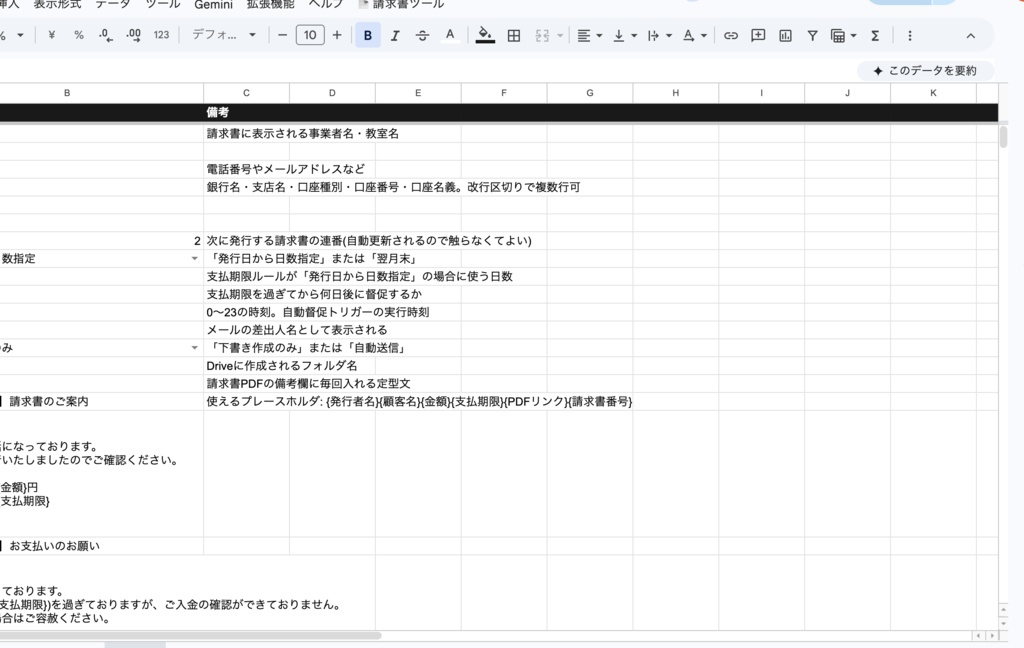Select the 請求書のご案内 cell
Viewport: 1024px width, 648px height.
tap(101, 402)
